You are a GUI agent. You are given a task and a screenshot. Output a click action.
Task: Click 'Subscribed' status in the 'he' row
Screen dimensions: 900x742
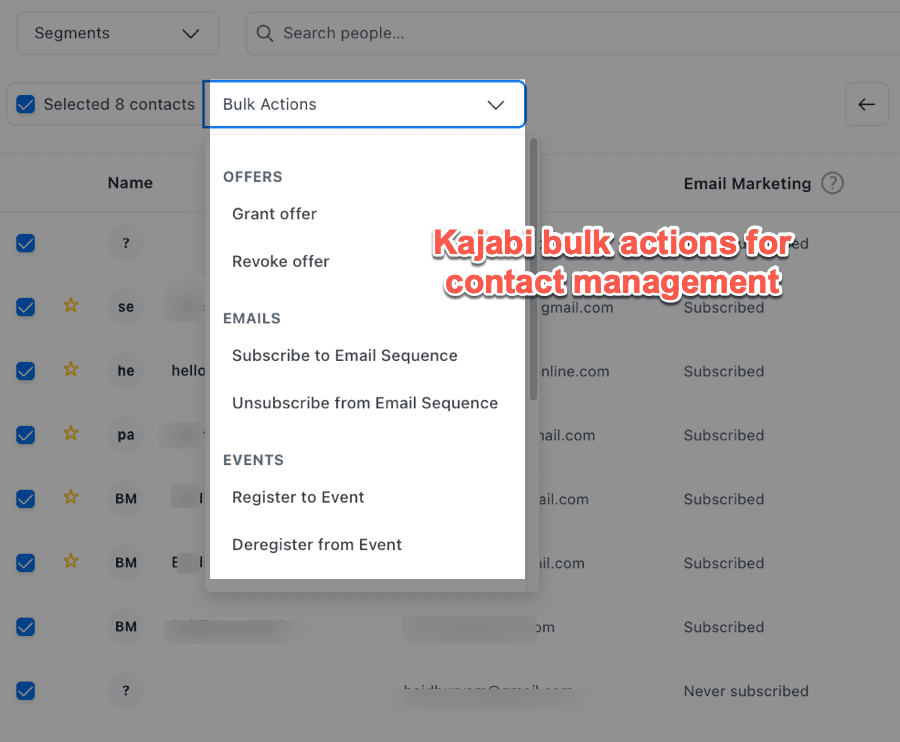724,371
